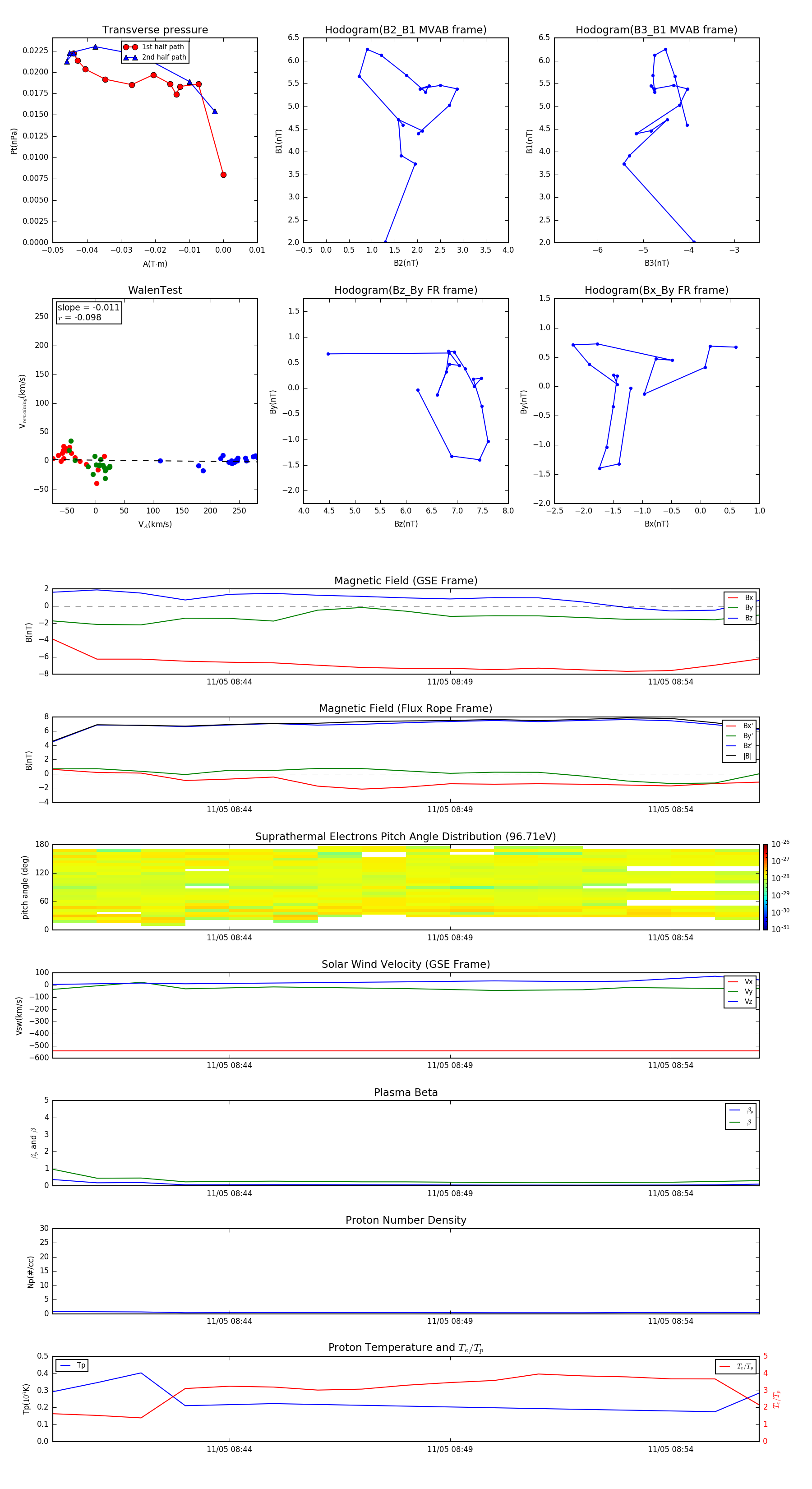Image resolution: width=812 pixels, height=1489 pixels.
Task: Click the lowest red point in Transverse pressure
Action: click(x=223, y=175)
